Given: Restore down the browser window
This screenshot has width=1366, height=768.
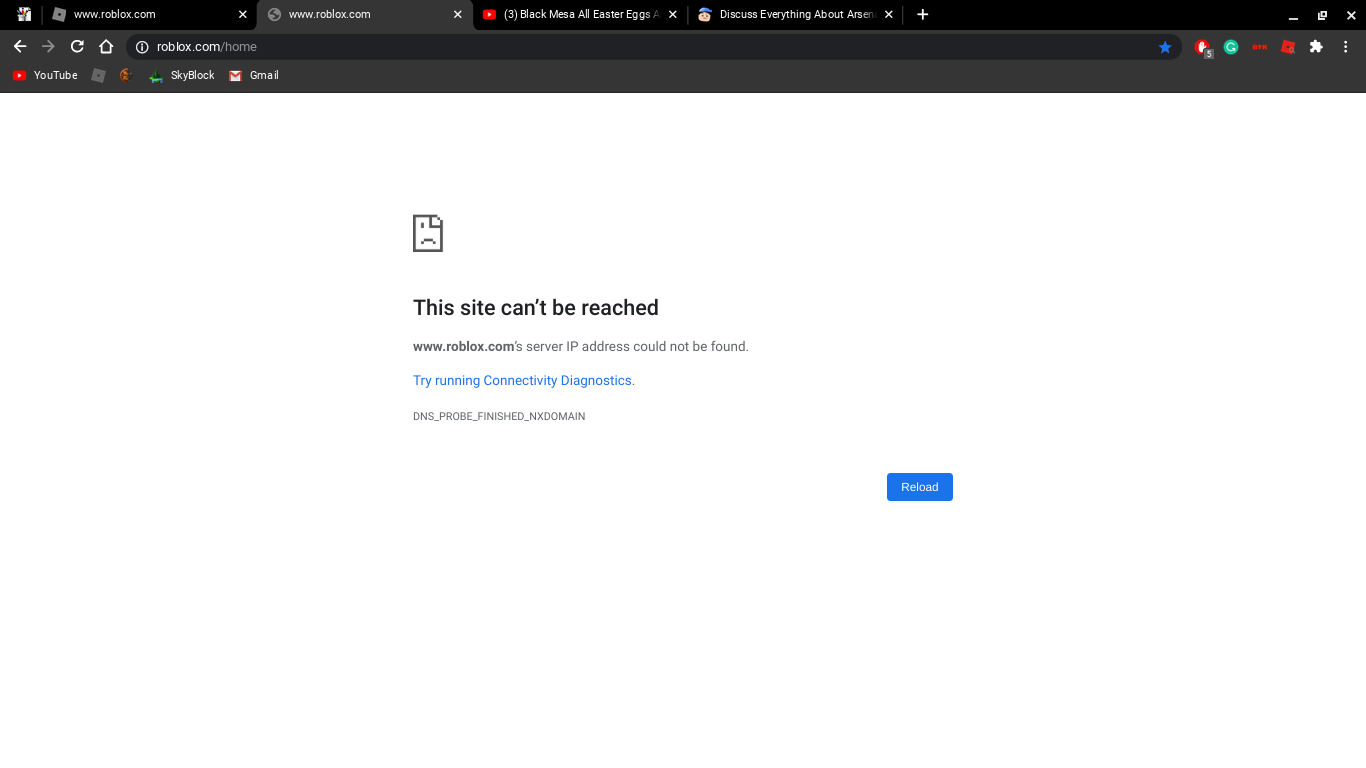Looking at the screenshot, I should (1322, 15).
